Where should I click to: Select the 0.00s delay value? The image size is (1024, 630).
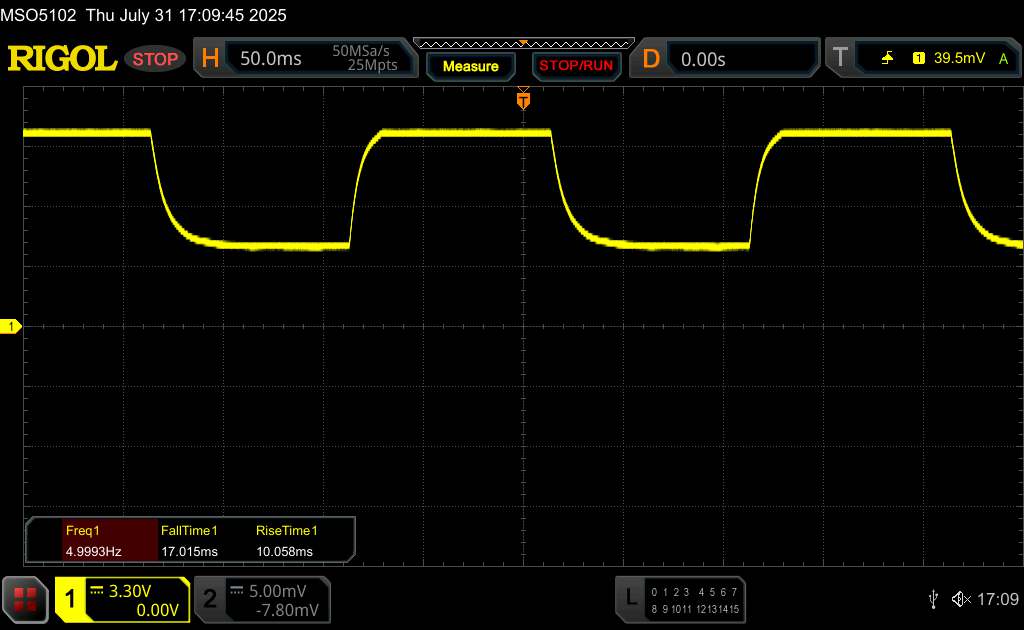pyautogui.click(x=703, y=59)
